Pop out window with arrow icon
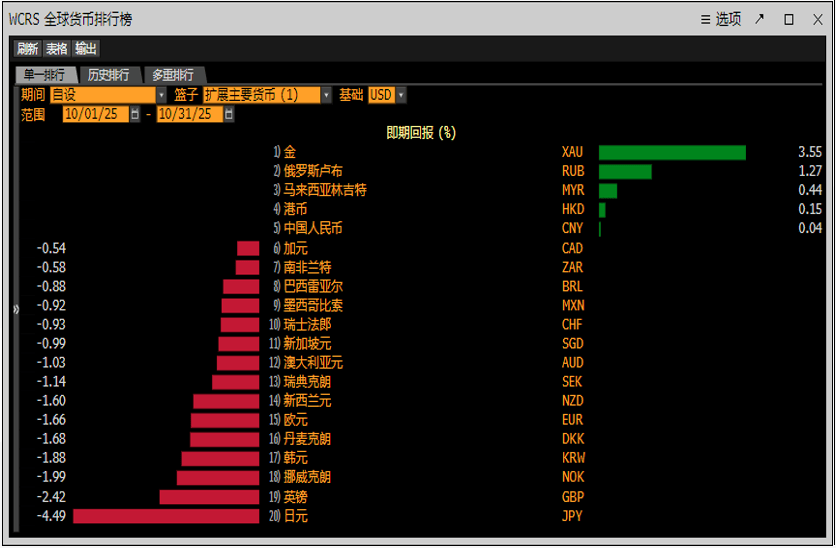836x548 pixels. pyautogui.click(x=760, y=19)
